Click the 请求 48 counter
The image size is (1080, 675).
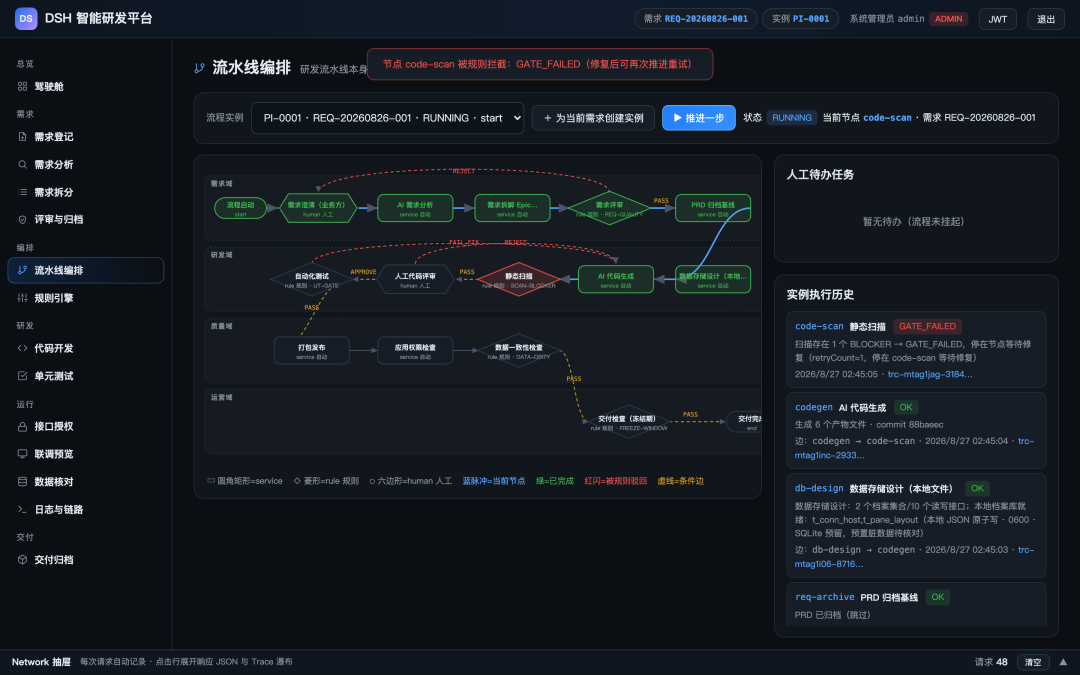tap(991, 662)
